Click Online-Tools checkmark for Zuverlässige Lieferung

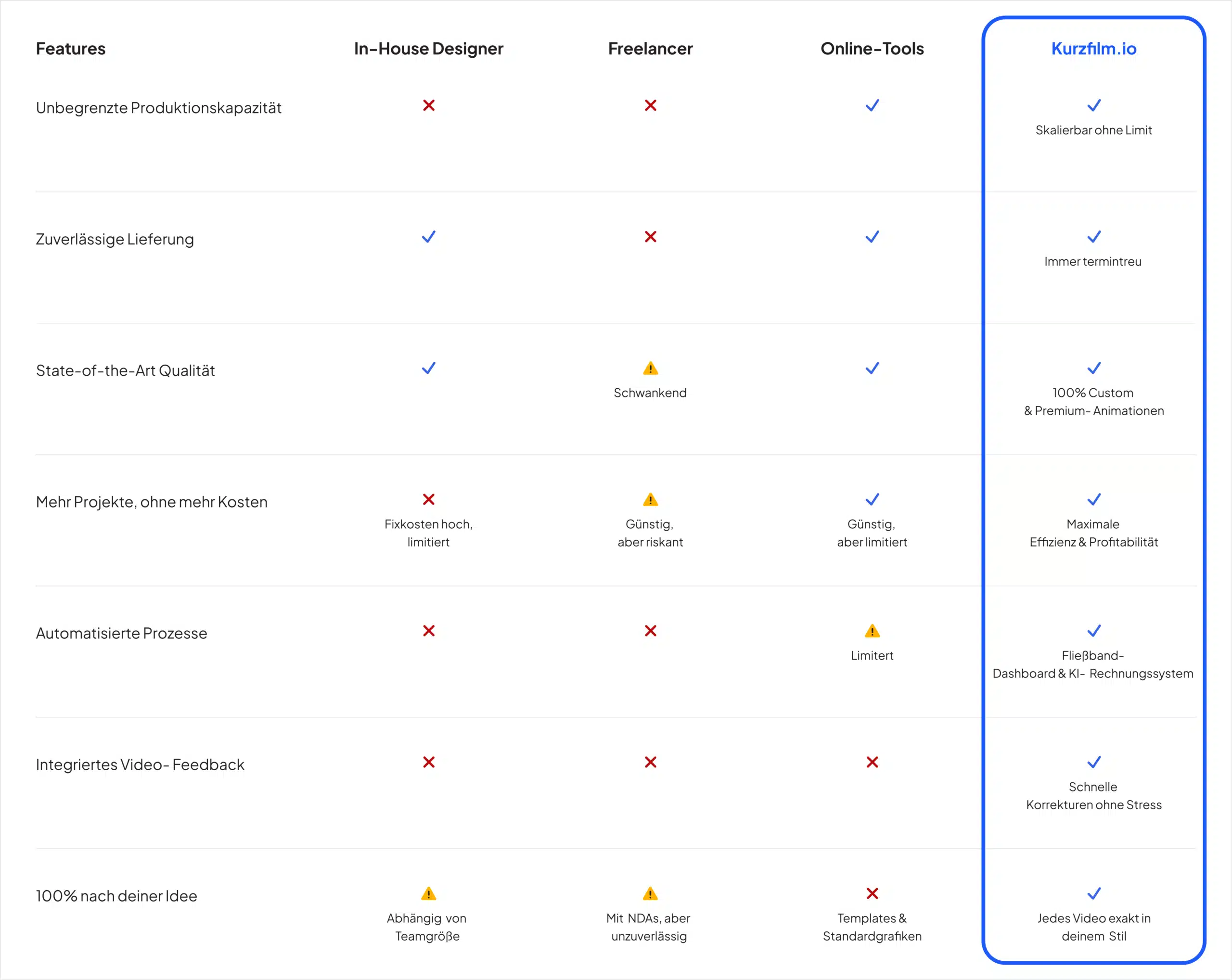872,236
